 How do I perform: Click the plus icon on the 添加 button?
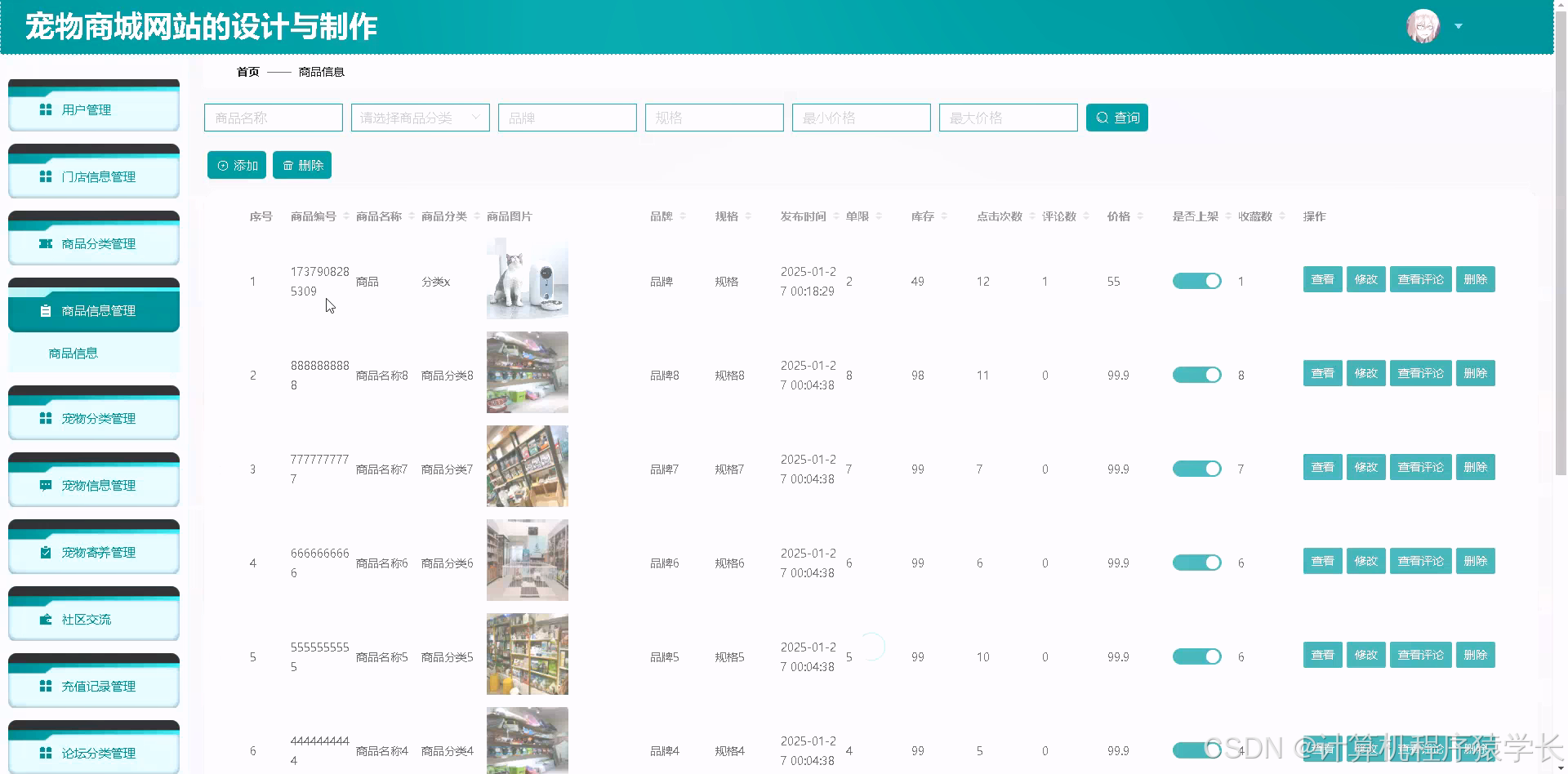pyautogui.click(x=223, y=165)
